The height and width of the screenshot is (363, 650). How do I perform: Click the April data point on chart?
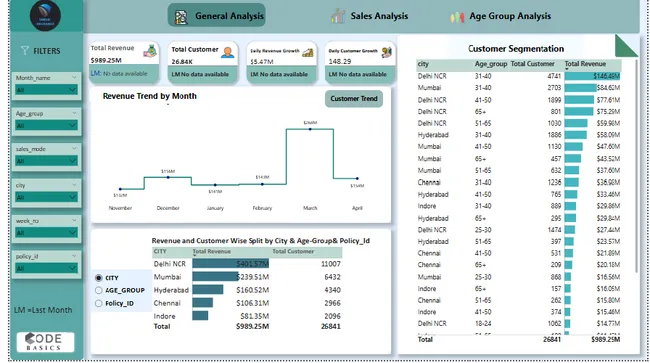coord(357,179)
